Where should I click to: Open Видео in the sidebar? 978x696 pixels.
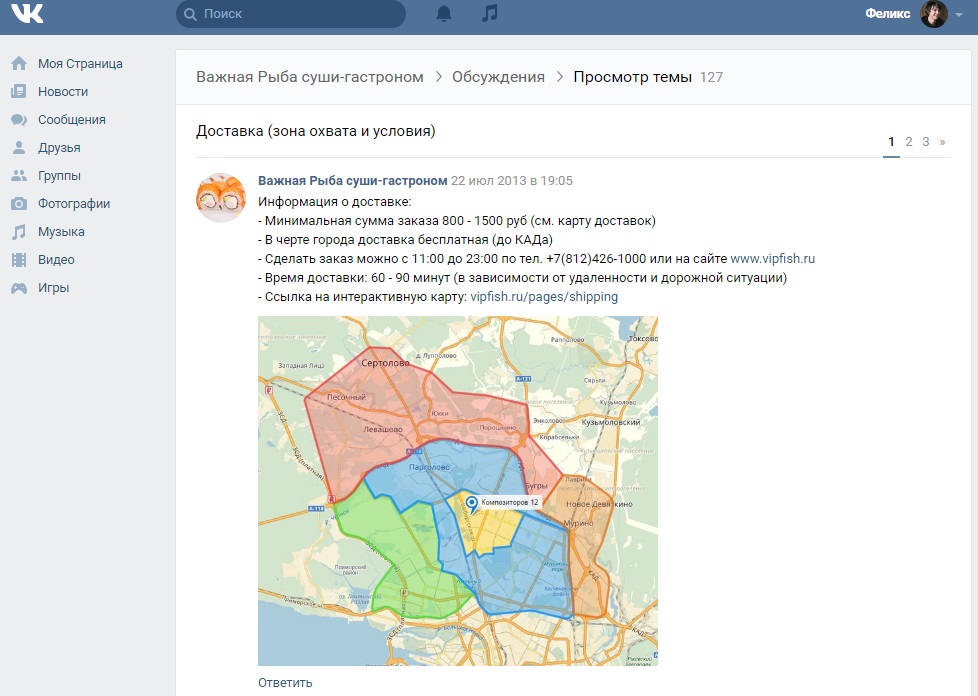[56, 259]
